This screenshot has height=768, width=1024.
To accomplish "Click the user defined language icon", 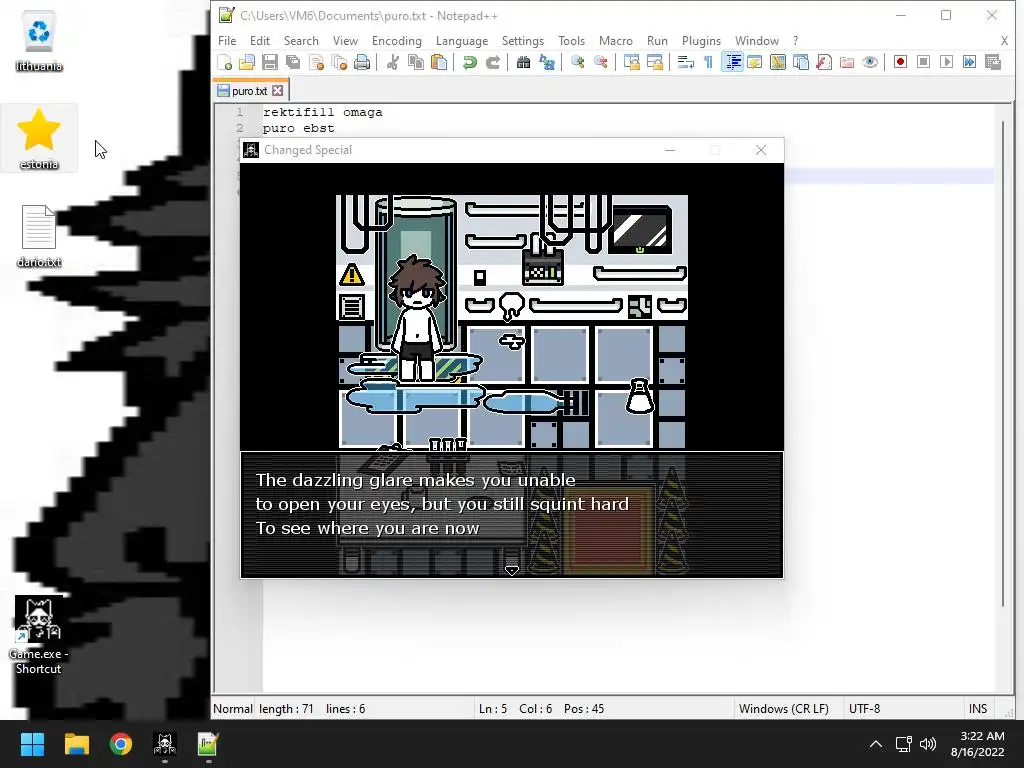I will click(x=754, y=62).
